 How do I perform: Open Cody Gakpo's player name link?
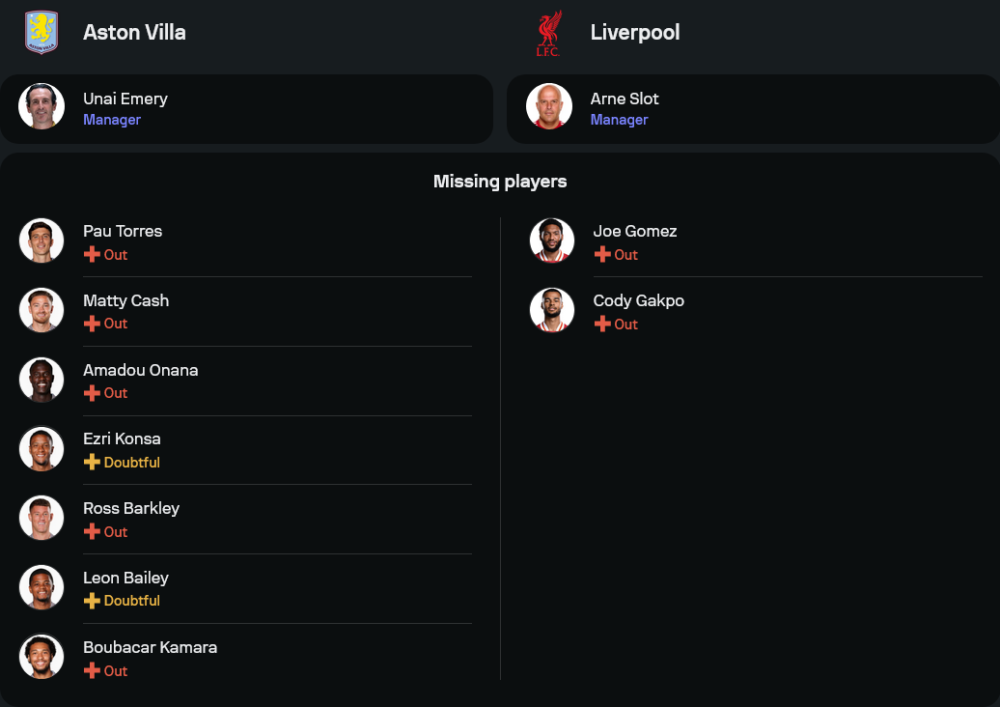pyautogui.click(x=638, y=300)
